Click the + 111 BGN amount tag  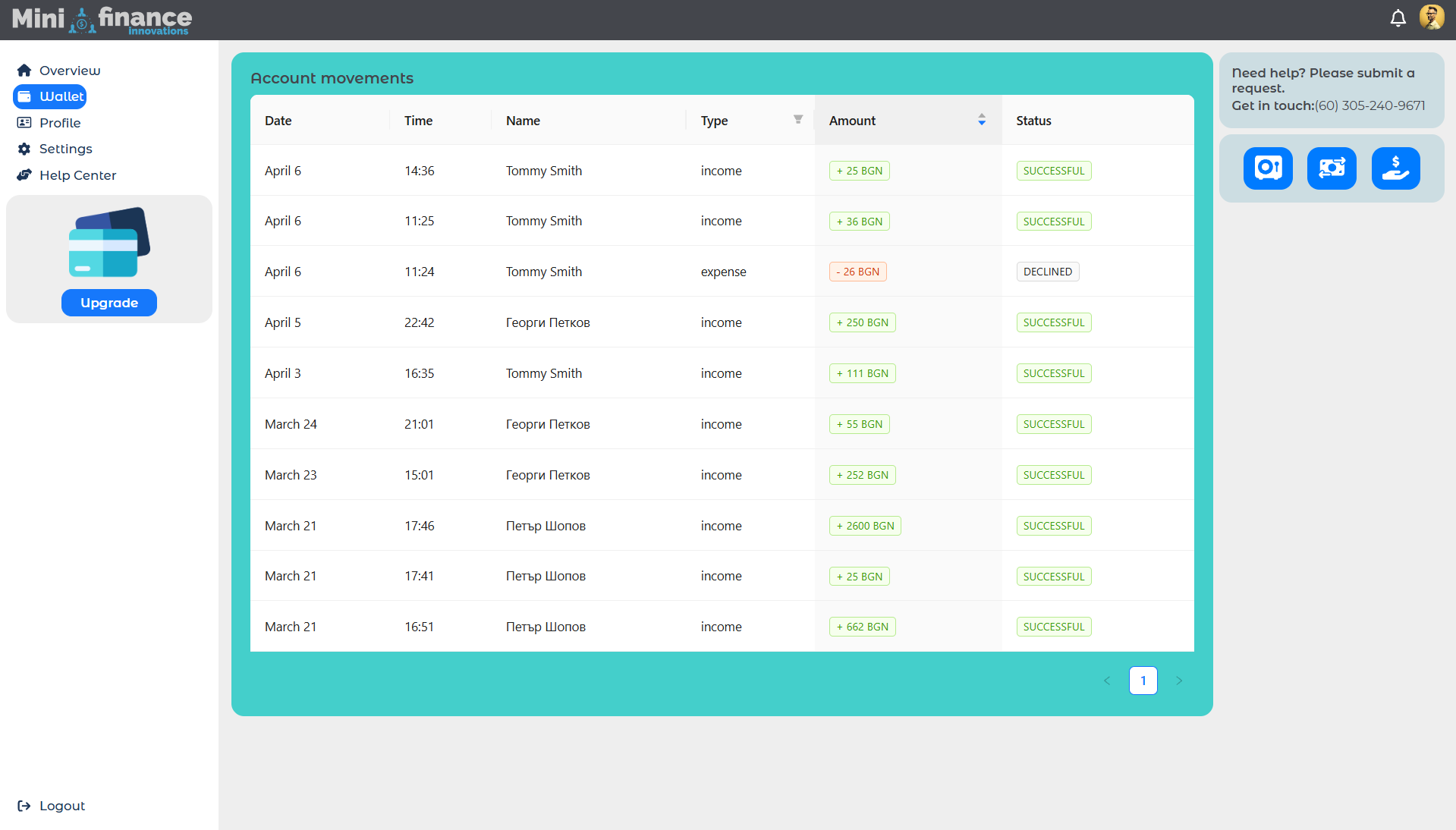click(x=862, y=373)
